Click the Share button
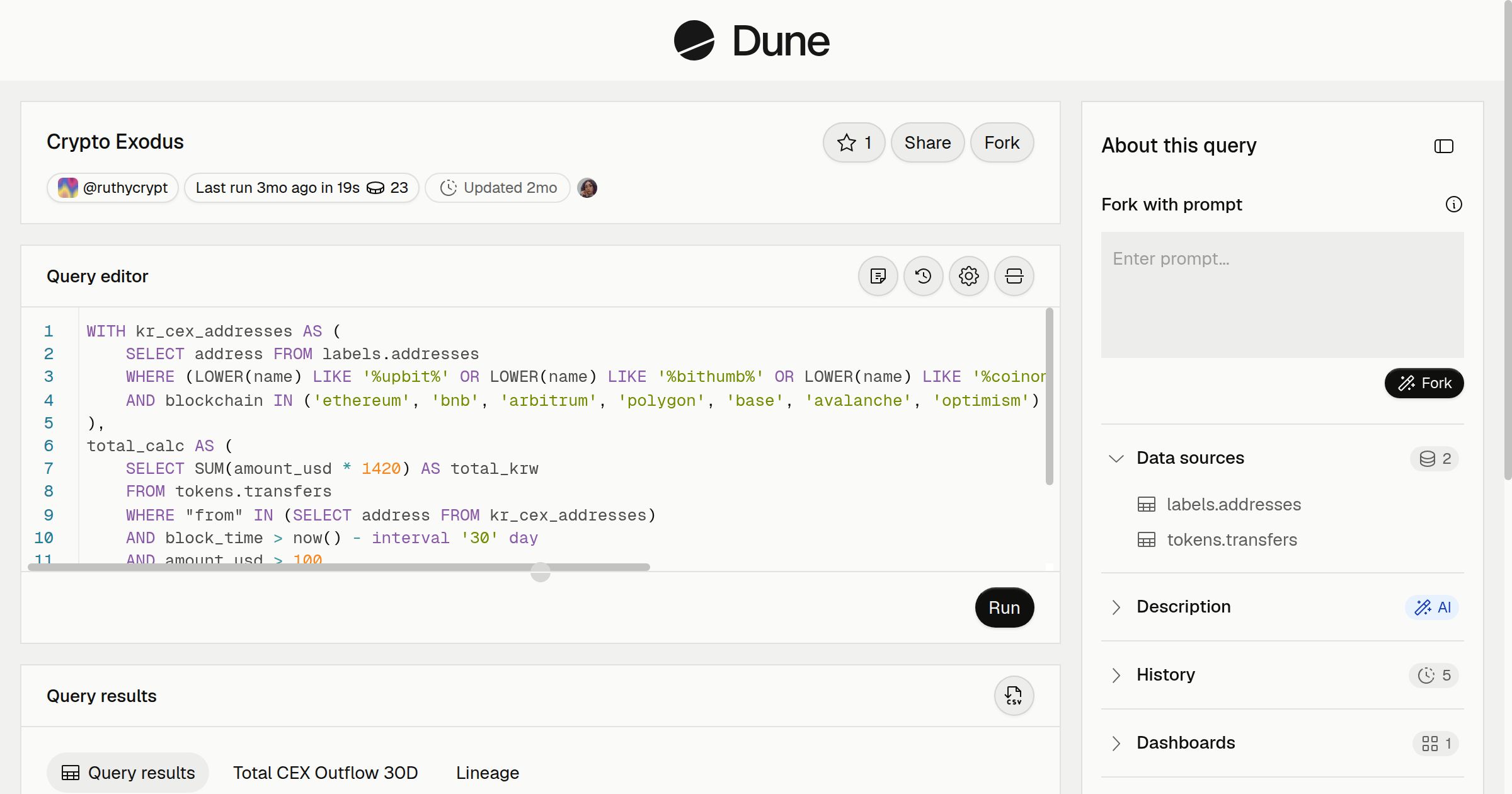Screen dimensions: 1512x794 (x=927, y=142)
